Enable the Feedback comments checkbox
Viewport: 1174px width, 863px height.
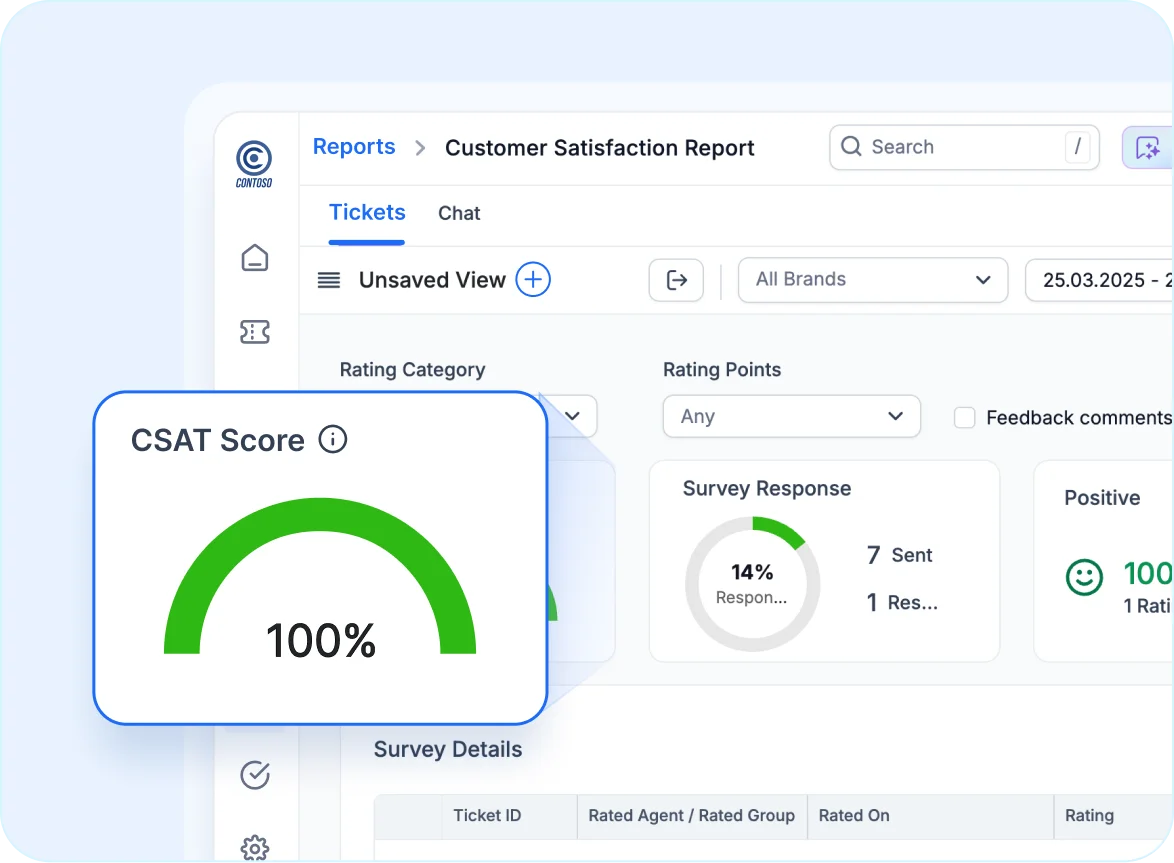(964, 417)
